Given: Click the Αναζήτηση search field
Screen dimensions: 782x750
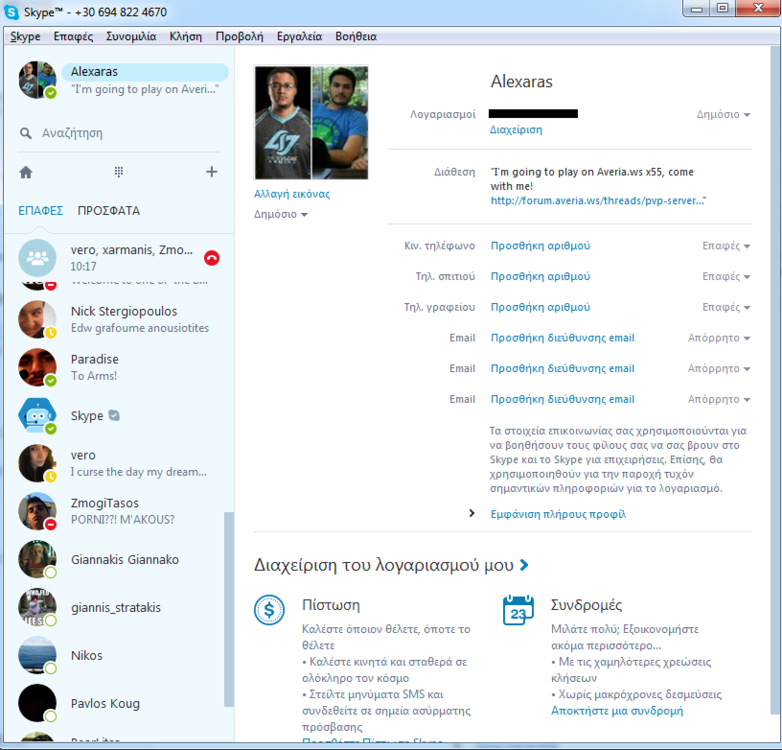Looking at the screenshot, I should 120,133.
